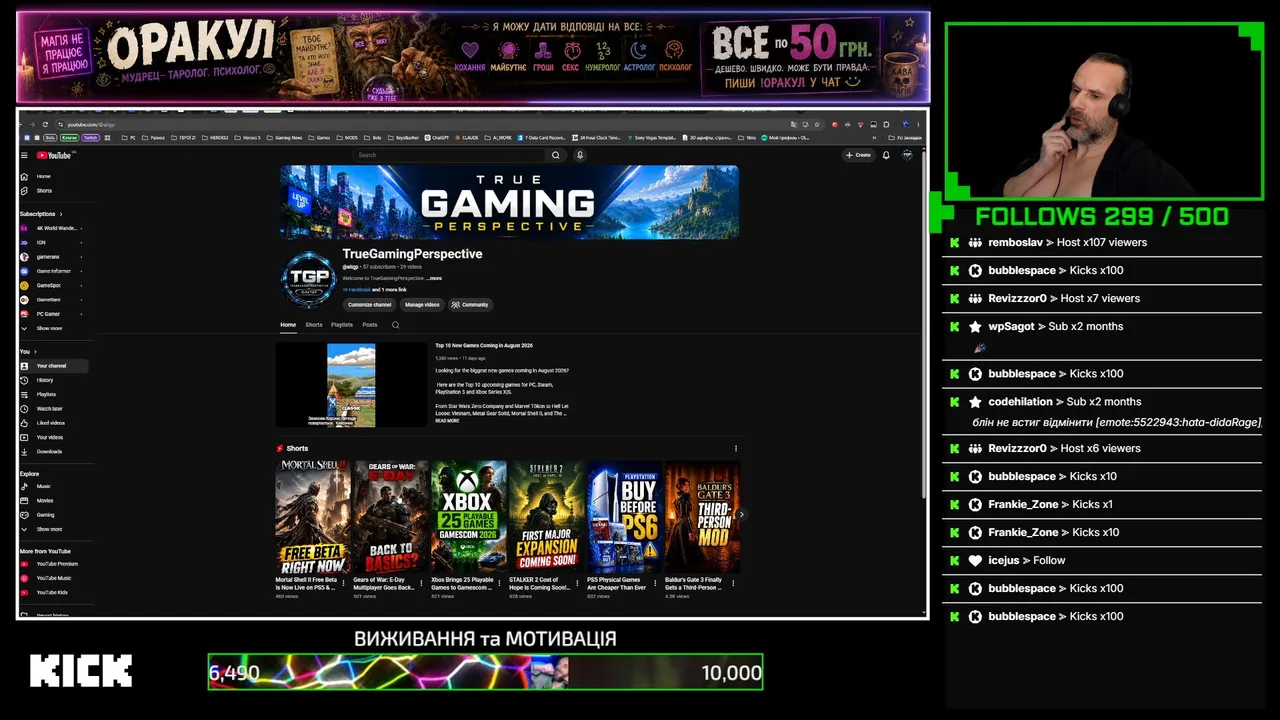Open the Xbox 25 Playable Games short
This screenshot has height=720, width=1280.
point(468,516)
